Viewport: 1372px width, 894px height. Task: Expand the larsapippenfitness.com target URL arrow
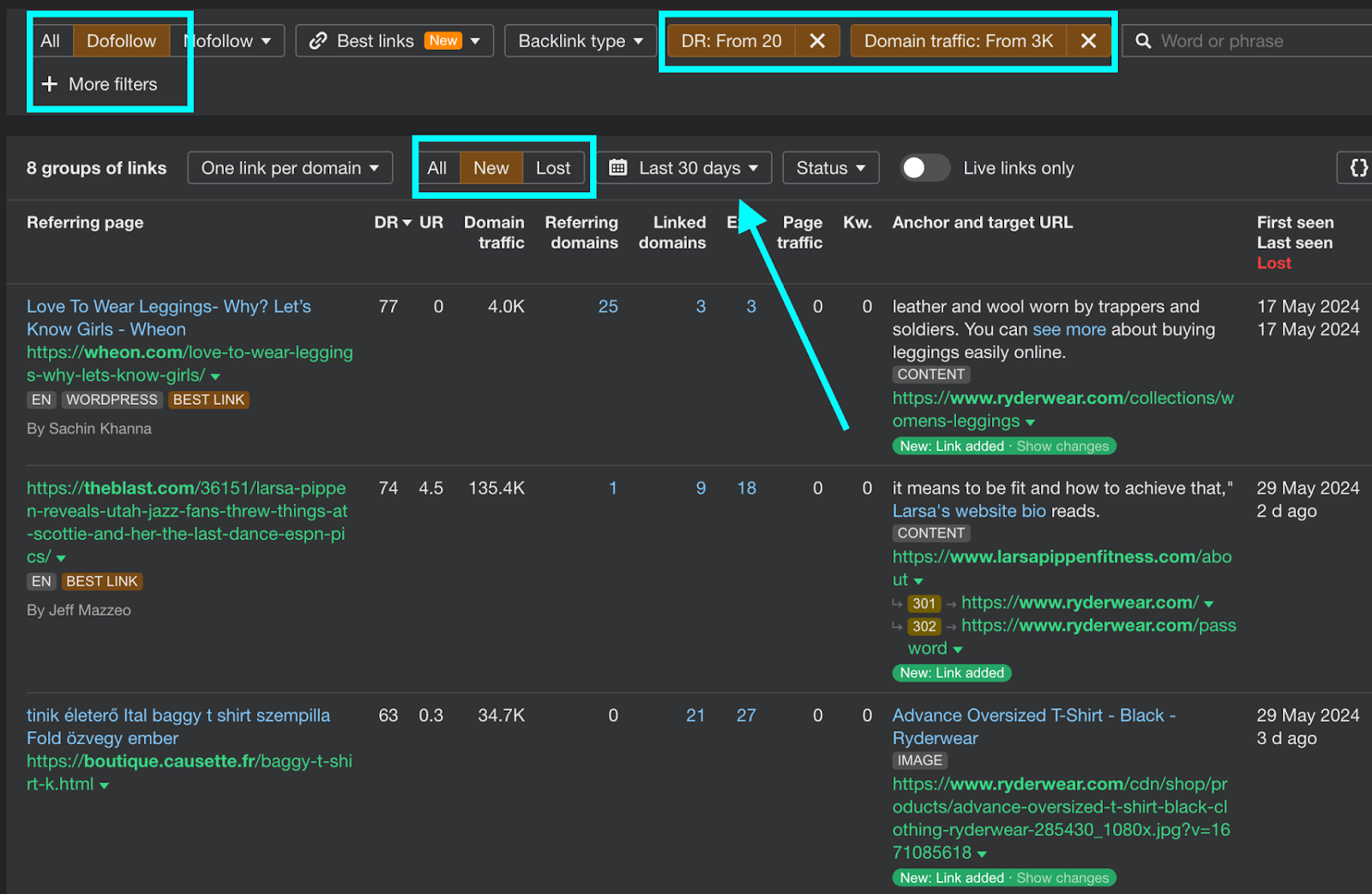pos(918,581)
